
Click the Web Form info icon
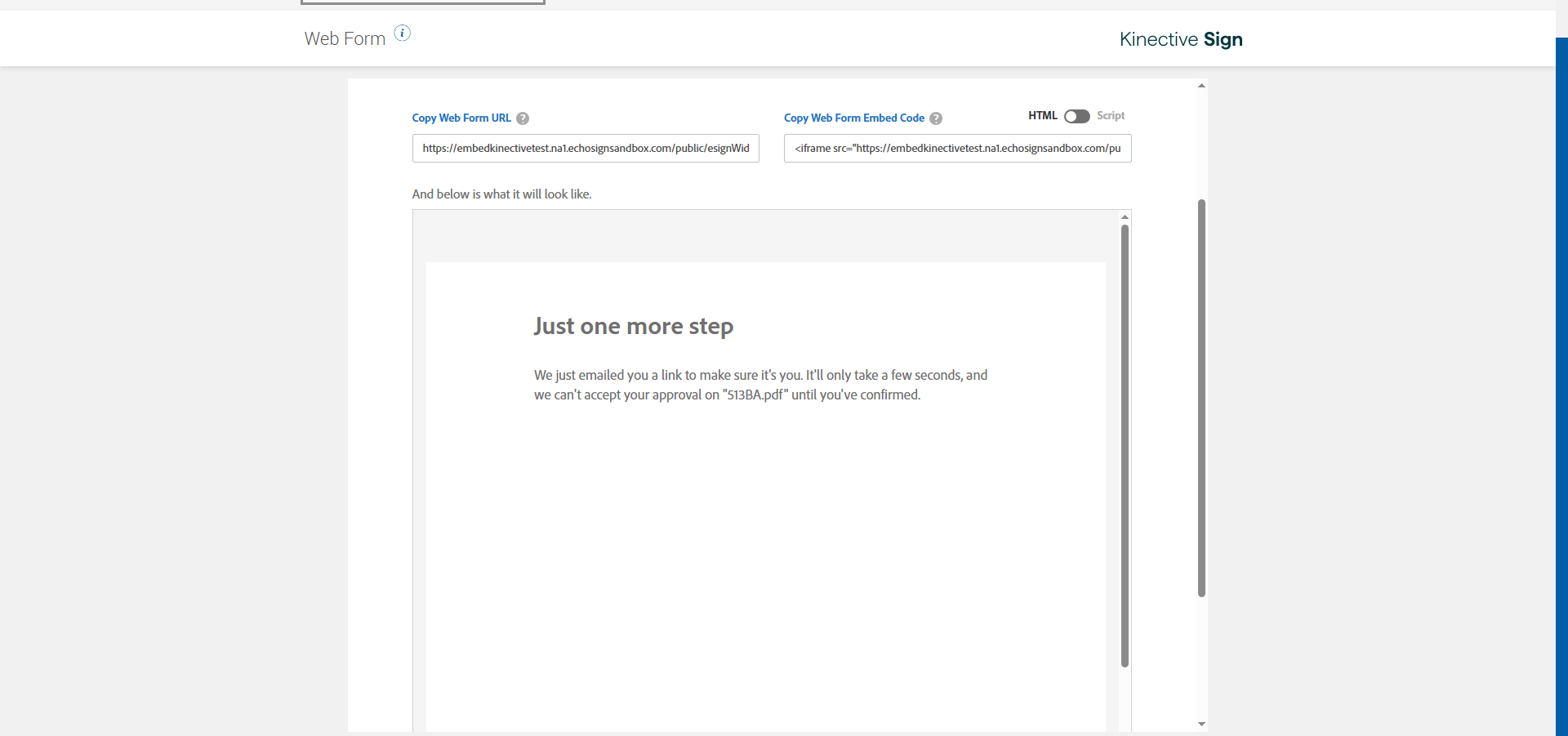tap(403, 33)
